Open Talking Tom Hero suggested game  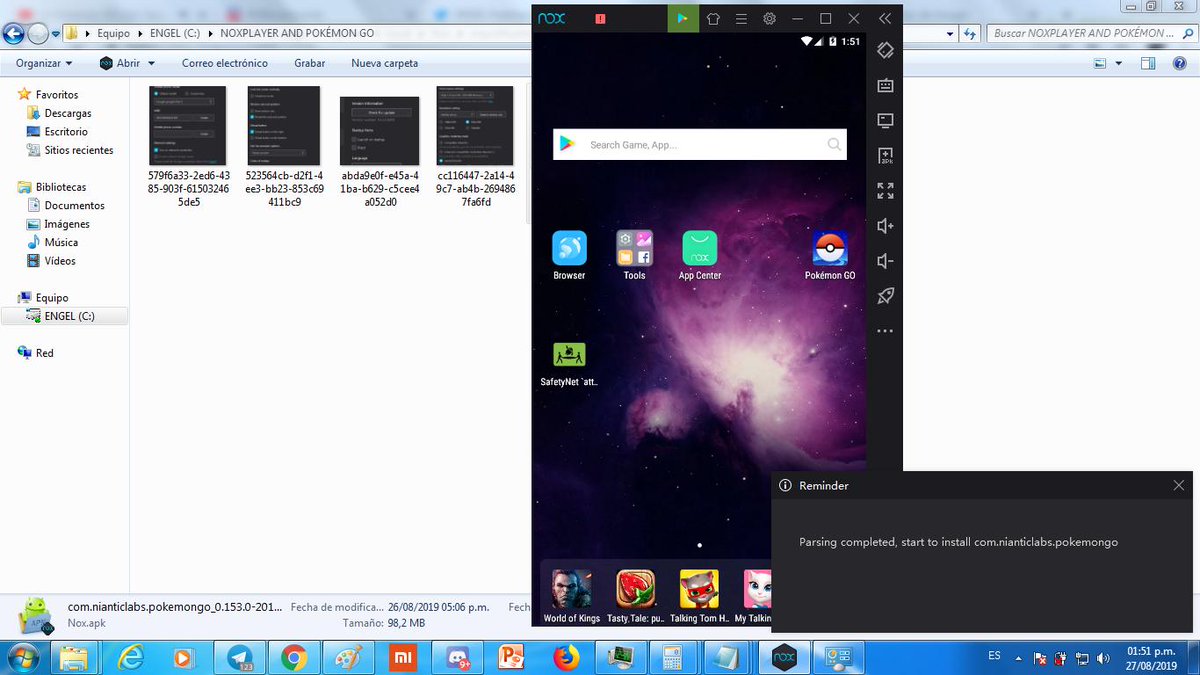tap(699, 596)
